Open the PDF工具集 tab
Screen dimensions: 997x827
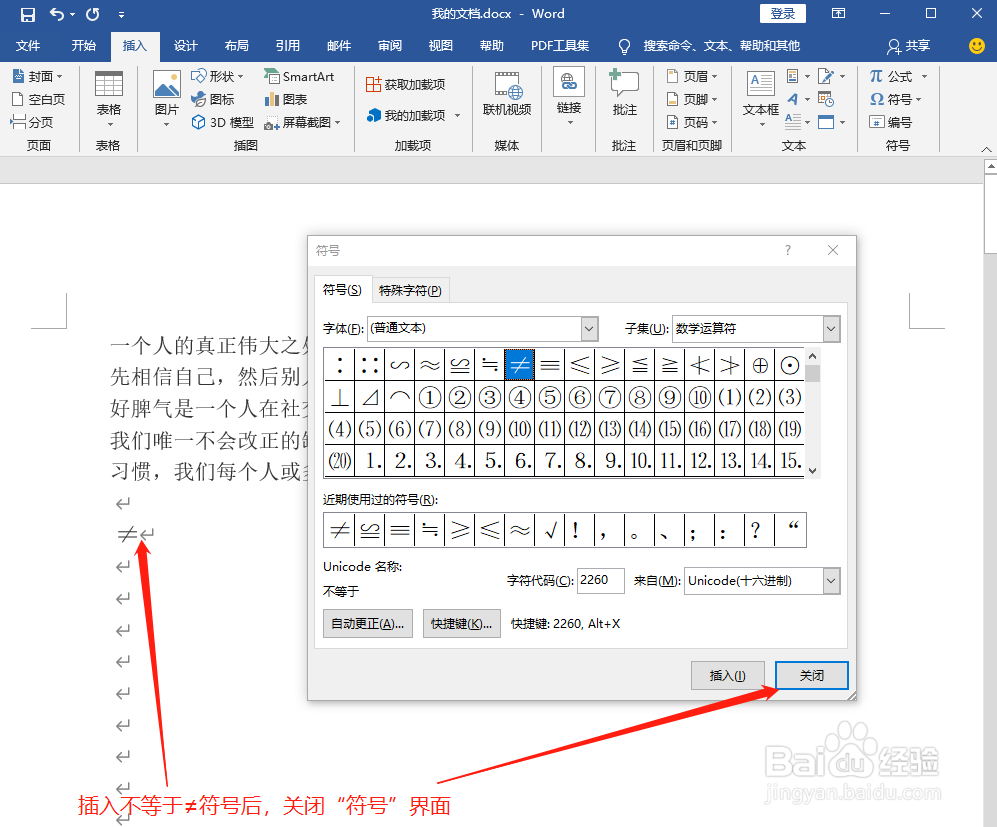pyautogui.click(x=560, y=46)
